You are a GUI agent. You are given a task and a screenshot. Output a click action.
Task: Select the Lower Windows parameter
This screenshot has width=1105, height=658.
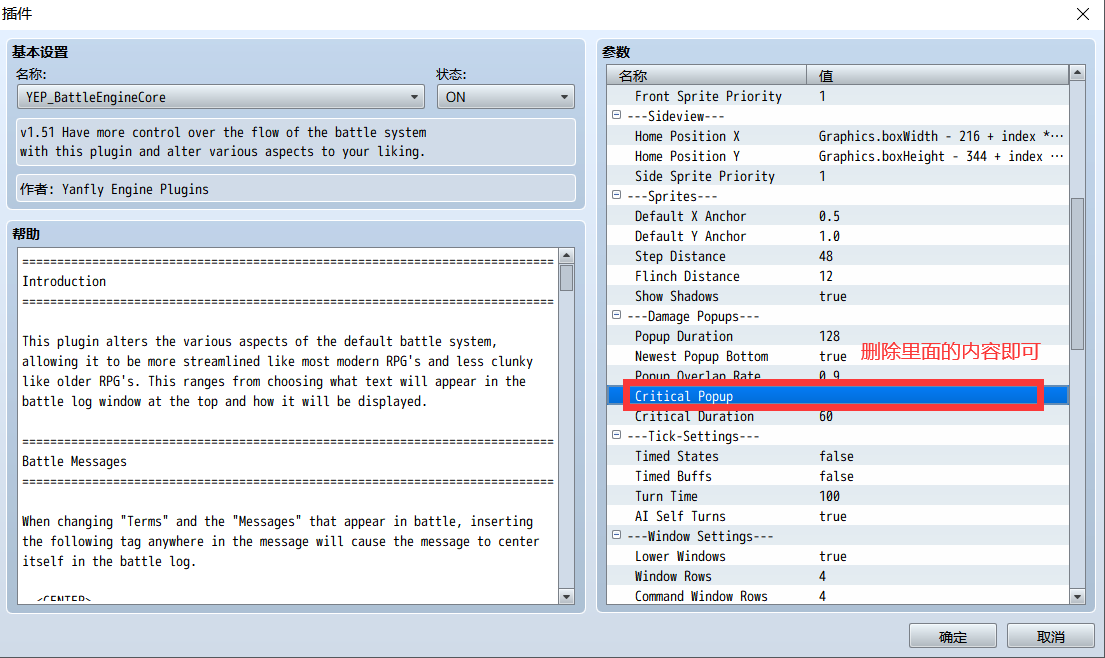pos(838,556)
